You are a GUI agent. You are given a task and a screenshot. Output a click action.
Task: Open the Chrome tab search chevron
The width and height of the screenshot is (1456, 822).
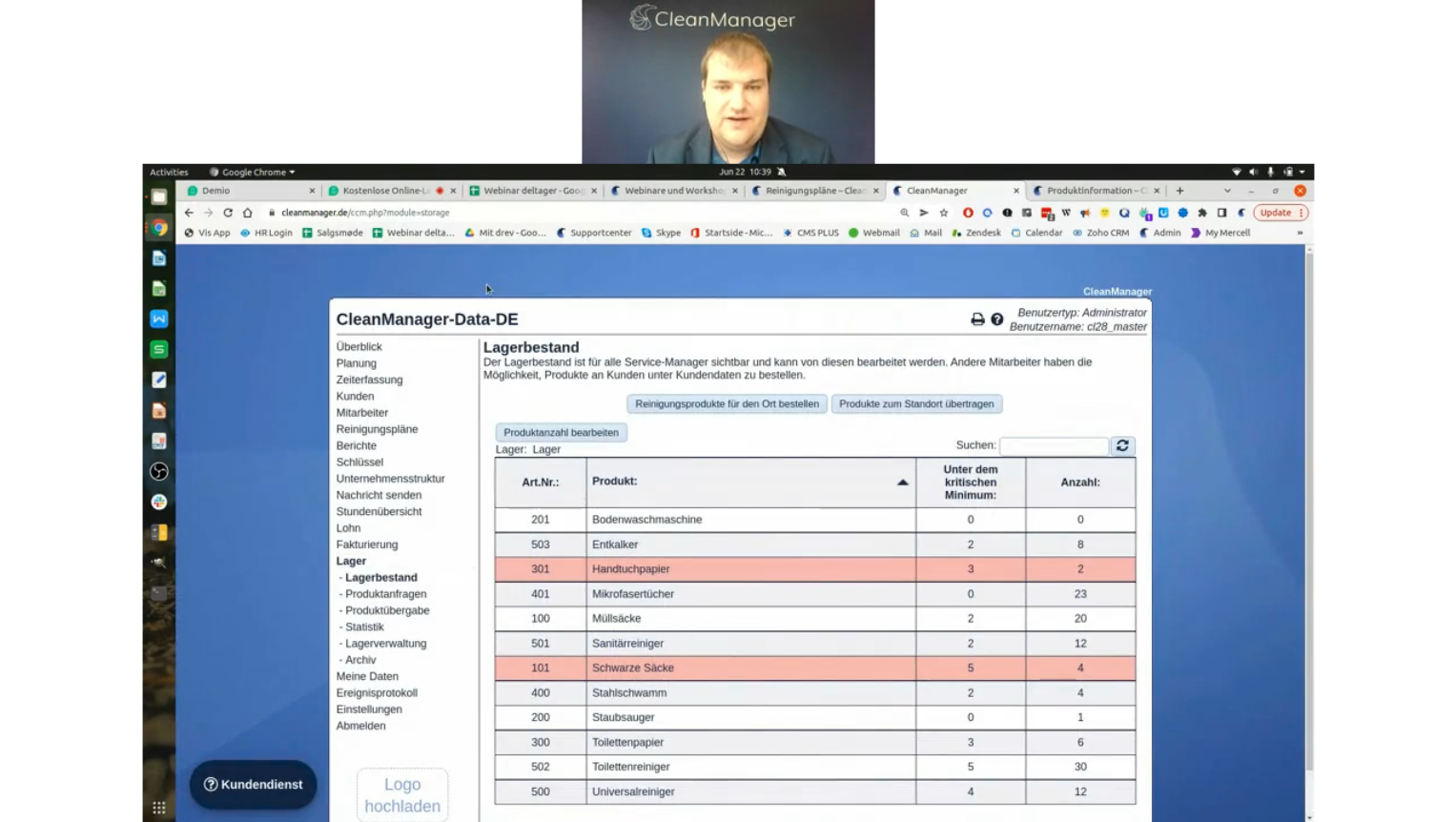pyautogui.click(x=1229, y=190)
